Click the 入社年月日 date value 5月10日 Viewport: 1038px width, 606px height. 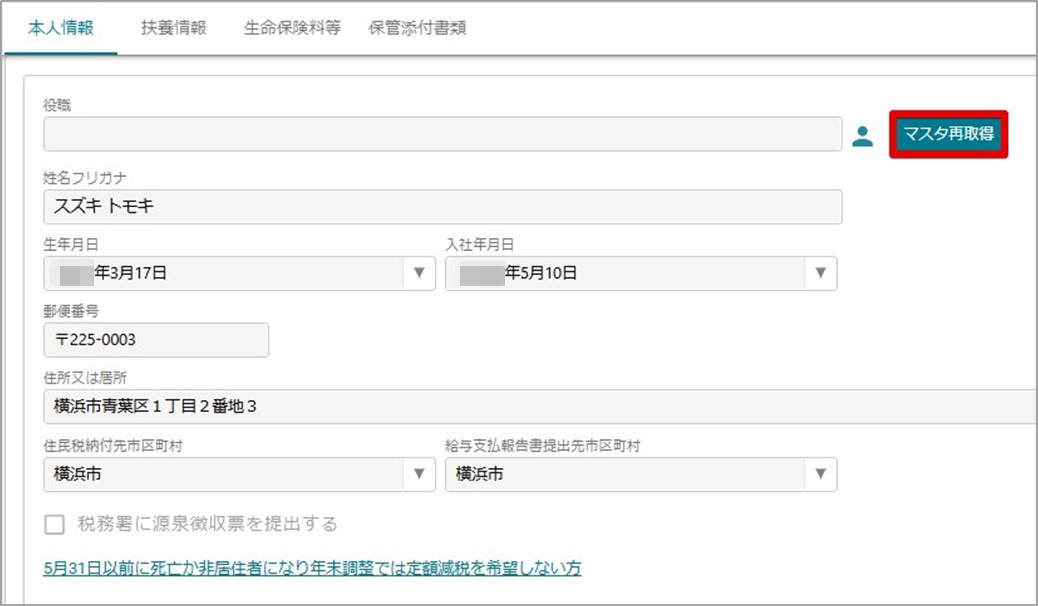(541, 273)
